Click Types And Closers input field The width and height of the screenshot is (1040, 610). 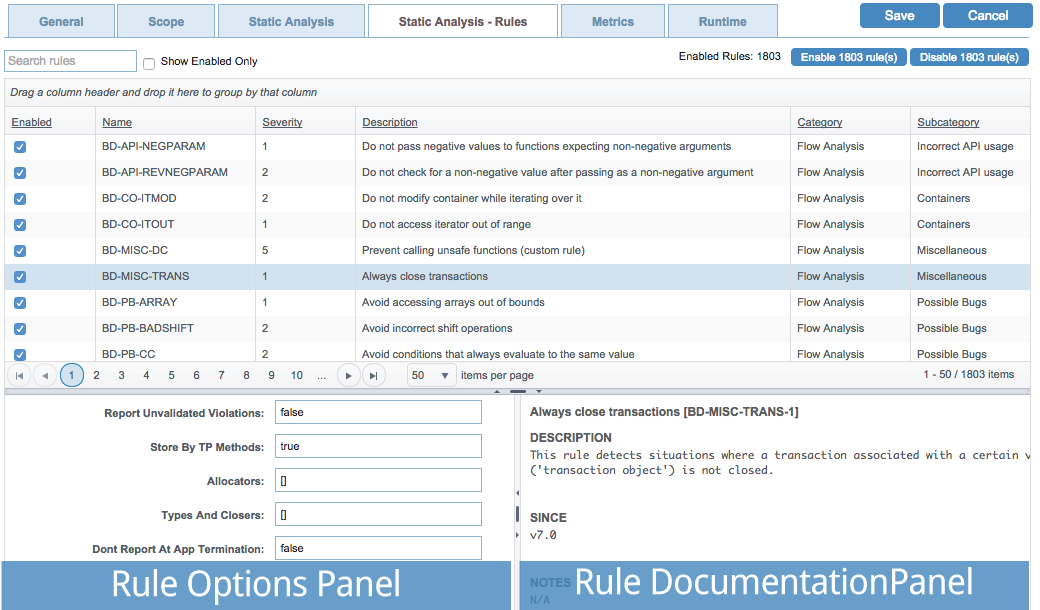click(x=378, y=515)
